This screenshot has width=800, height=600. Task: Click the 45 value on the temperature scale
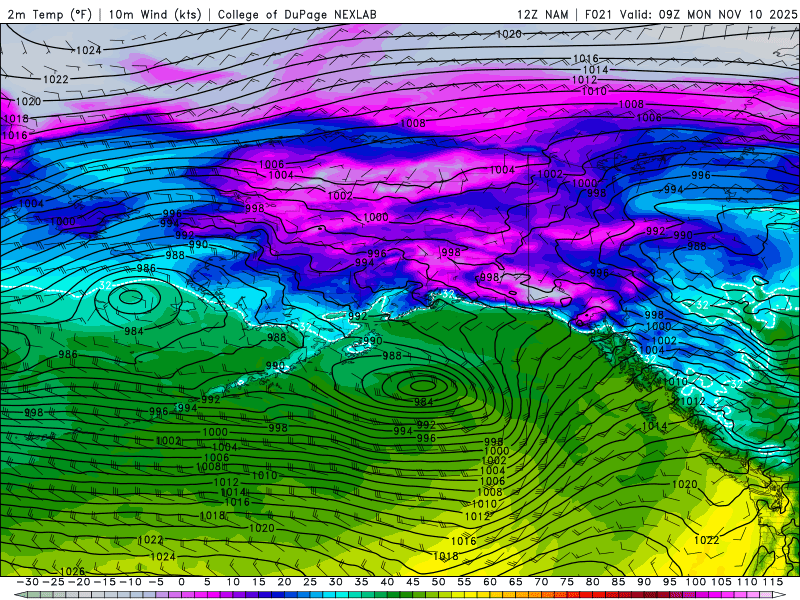point(413,582)
